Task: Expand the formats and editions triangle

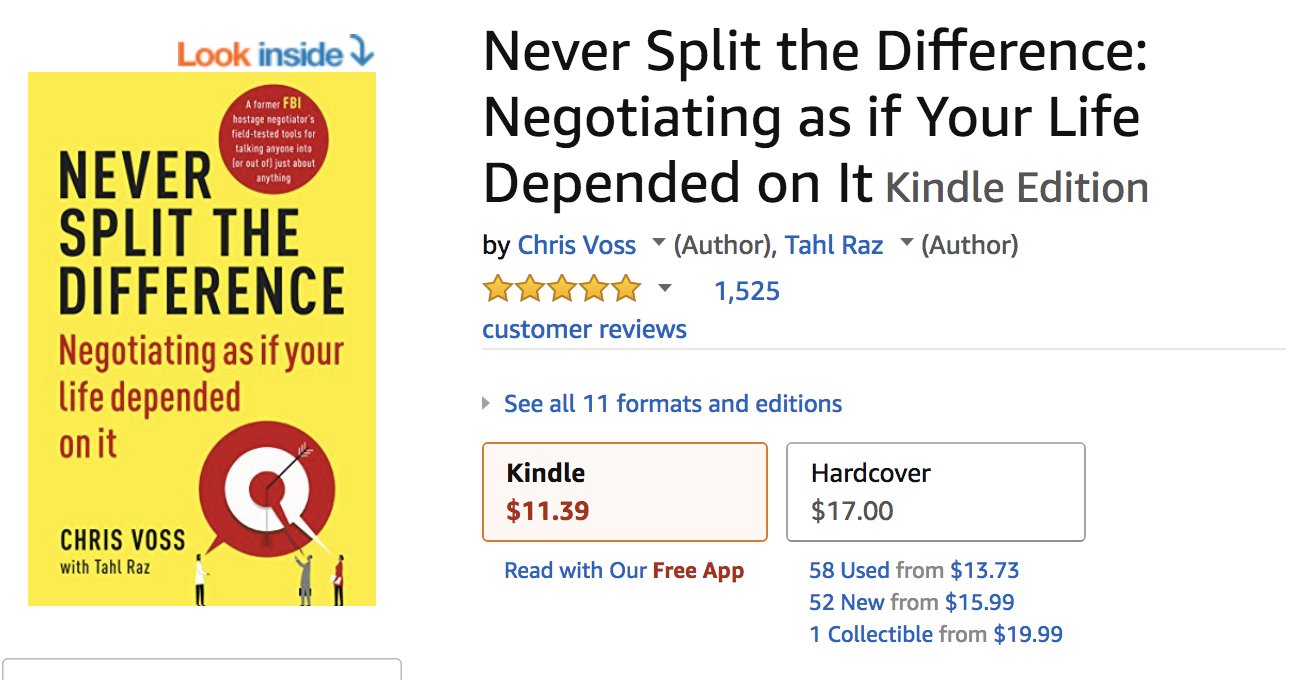Action: 487,404
